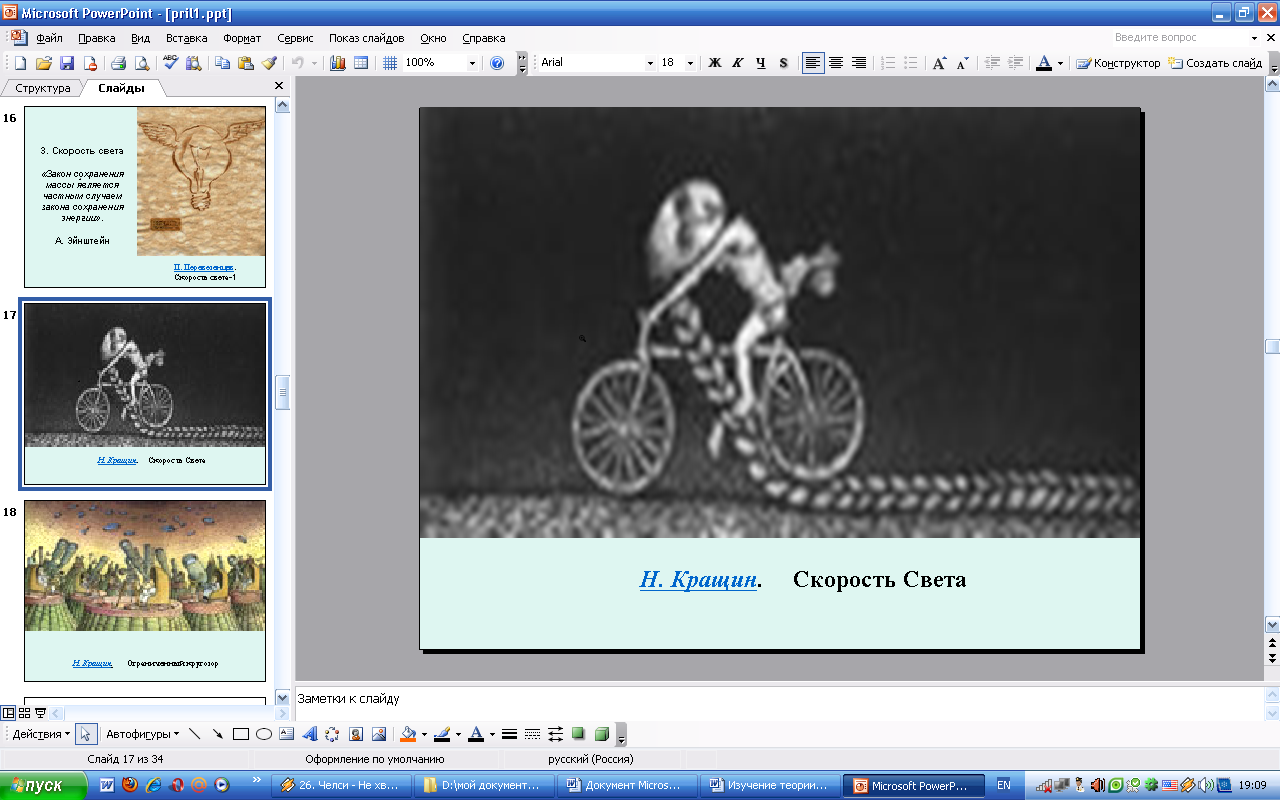This screenshot has width=1280, height=800.
Task: Create a new presentation with New icon
Action: tap(20, 62)
